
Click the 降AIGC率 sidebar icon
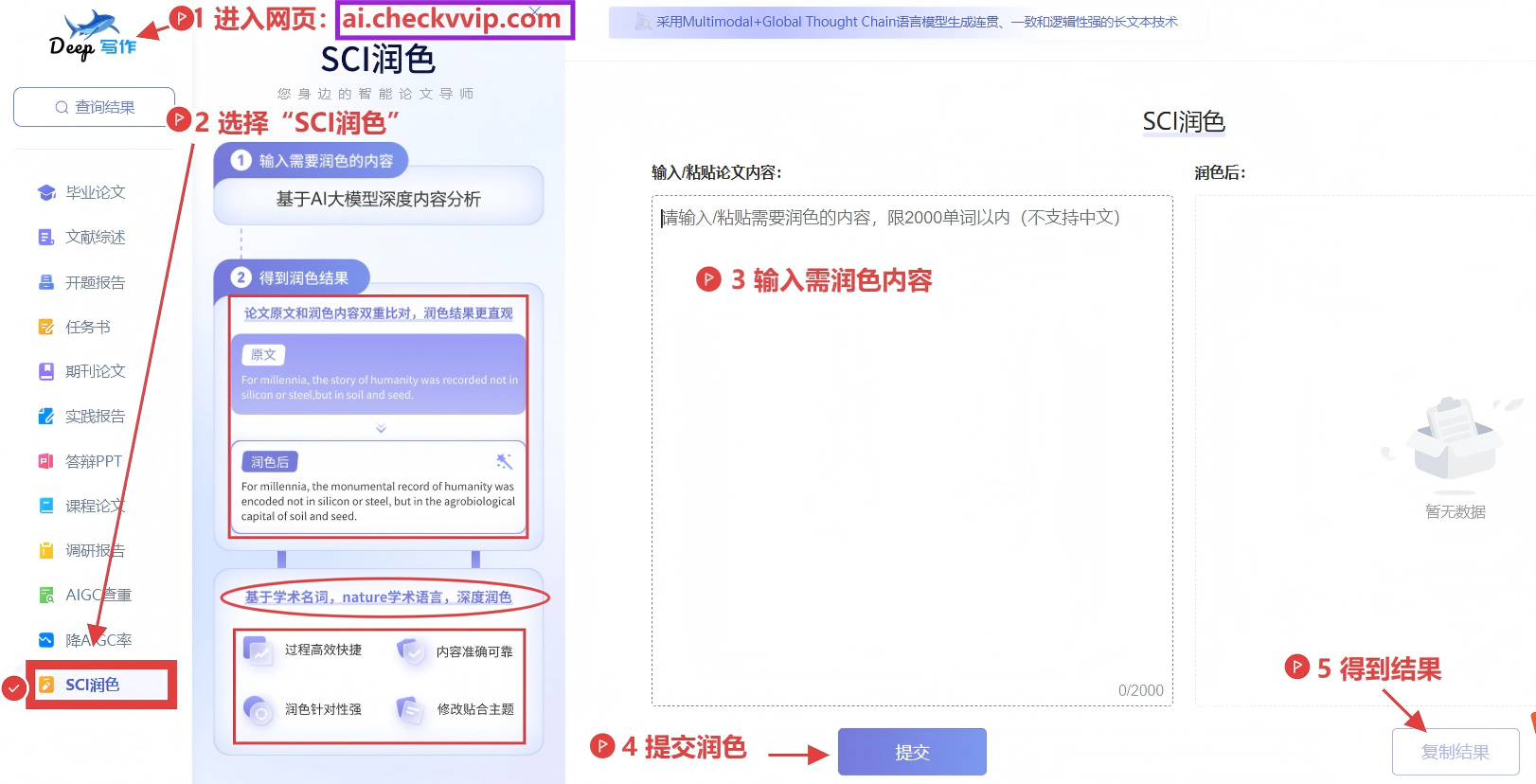[46, 640]
